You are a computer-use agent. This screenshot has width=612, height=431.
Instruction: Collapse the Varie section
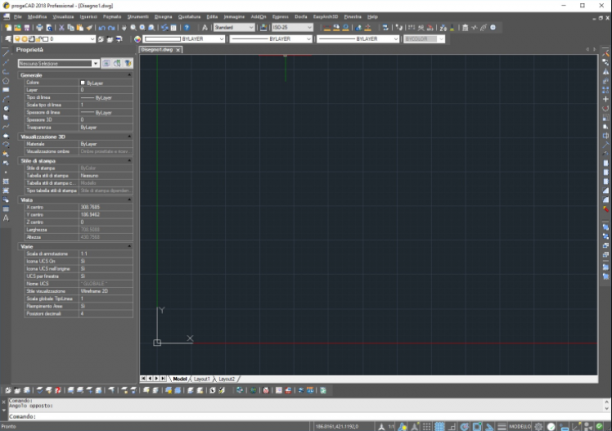tap(129, 246)
